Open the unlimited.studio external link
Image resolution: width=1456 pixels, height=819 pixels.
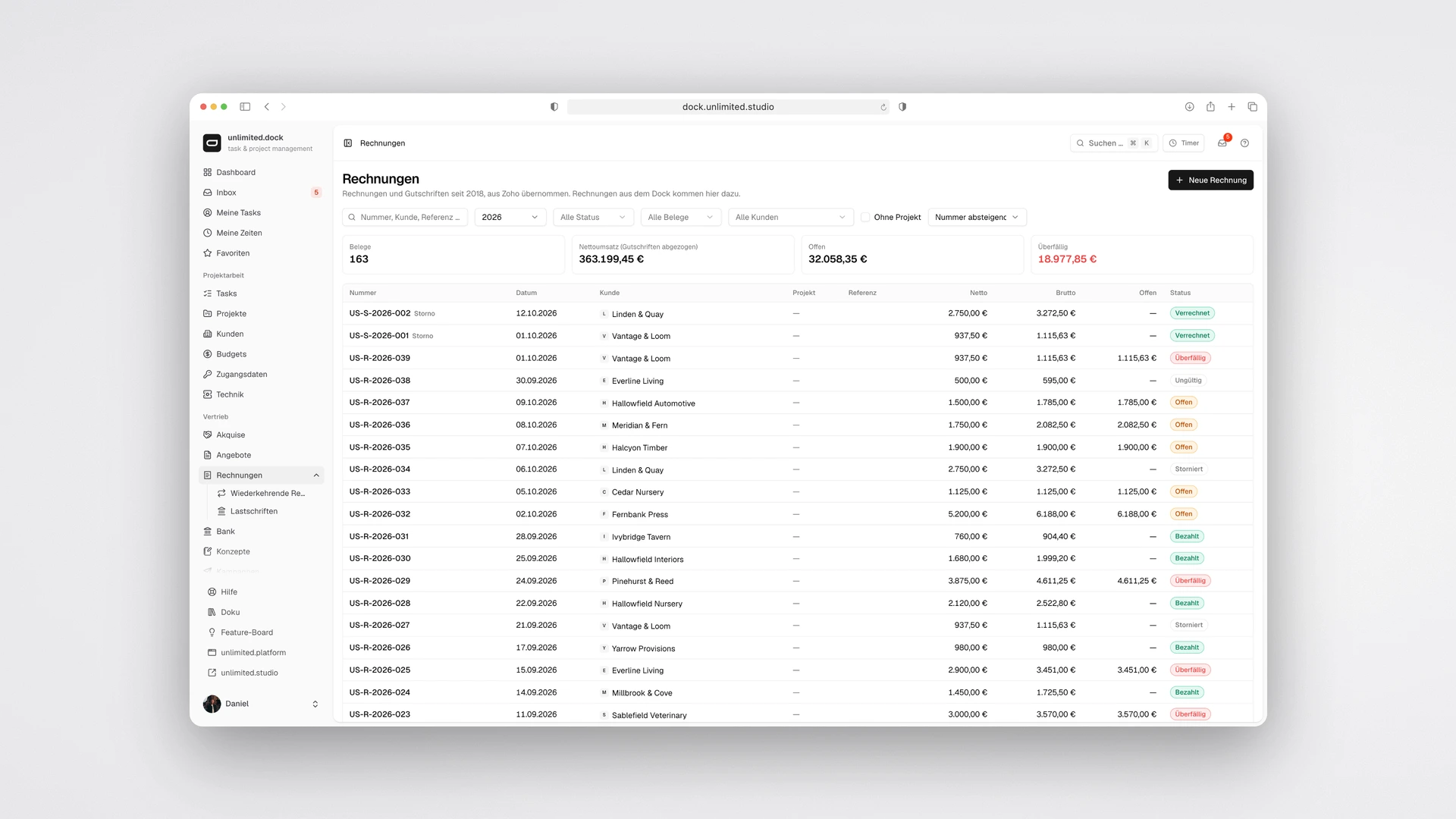262,673
